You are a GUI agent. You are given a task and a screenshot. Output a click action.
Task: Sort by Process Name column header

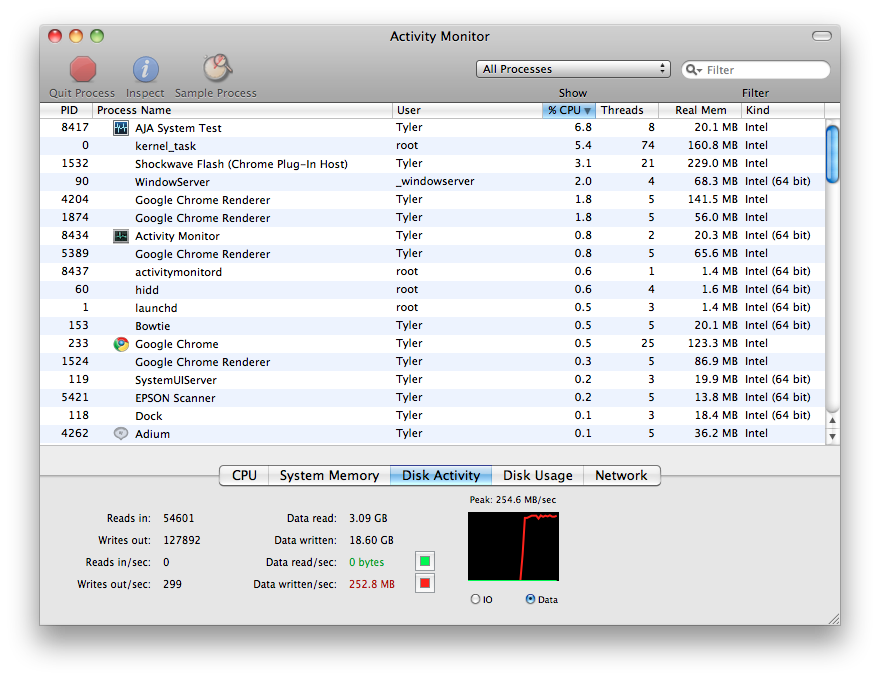click(242, 110)
